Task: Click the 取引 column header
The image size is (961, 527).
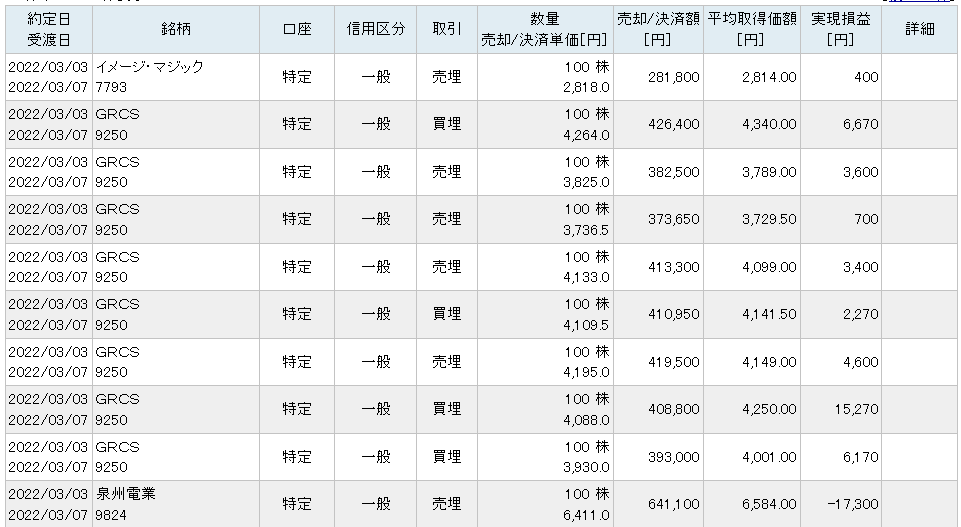Action: coord(447,29)
